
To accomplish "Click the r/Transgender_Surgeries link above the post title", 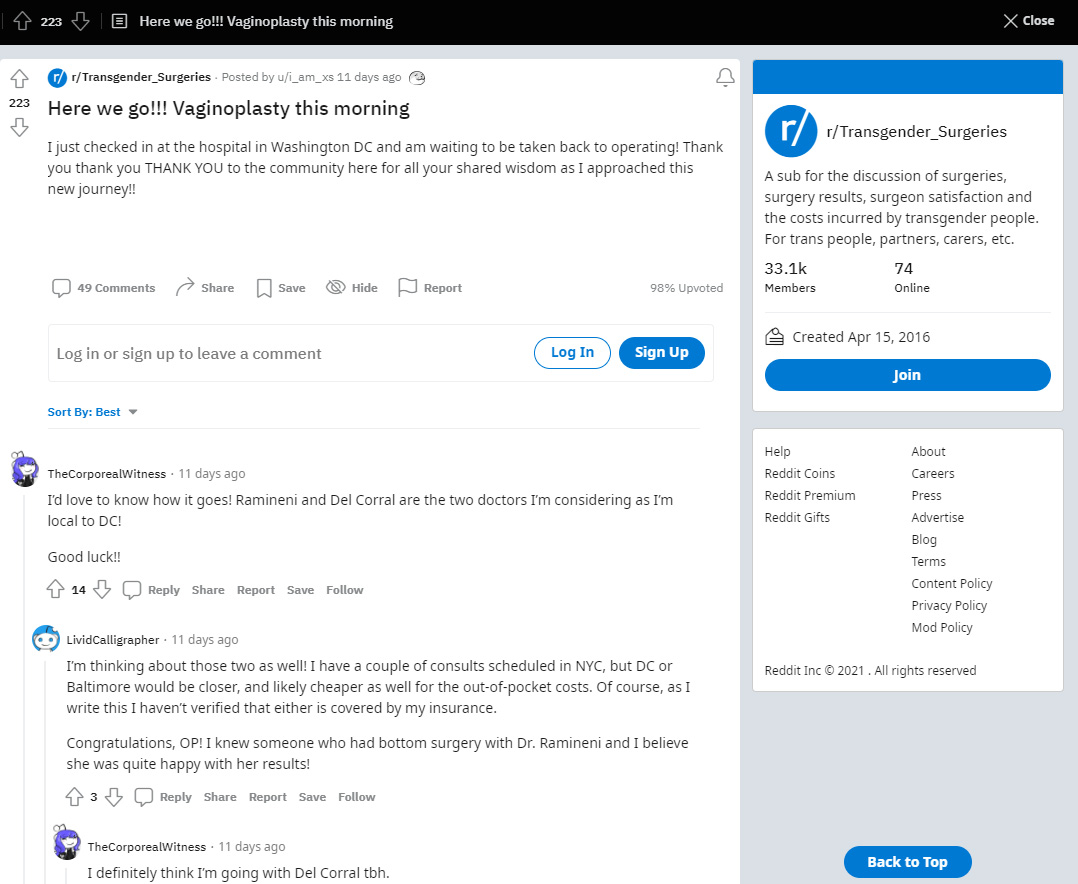I will click(x=141, y=77).
